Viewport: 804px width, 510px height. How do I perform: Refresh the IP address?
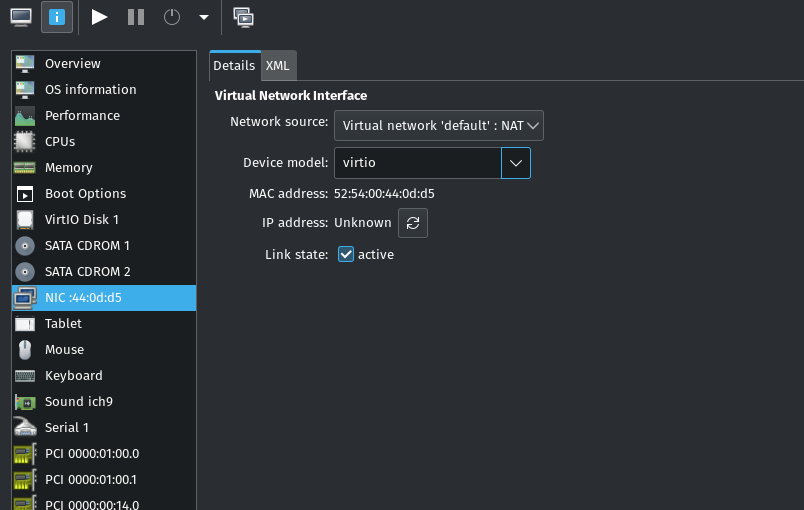click(x=413, y=223)
